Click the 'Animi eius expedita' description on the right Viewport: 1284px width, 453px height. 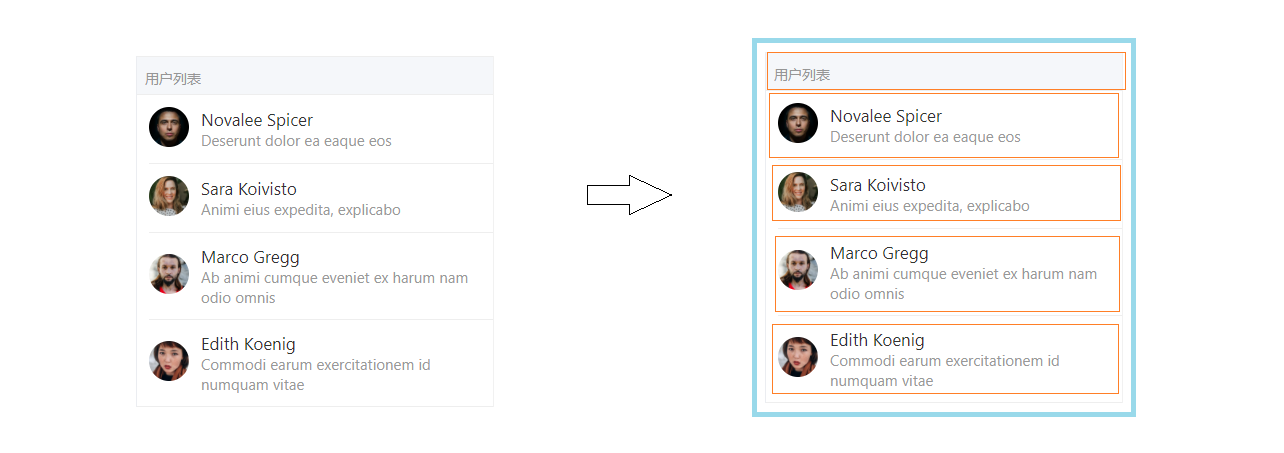929,206
